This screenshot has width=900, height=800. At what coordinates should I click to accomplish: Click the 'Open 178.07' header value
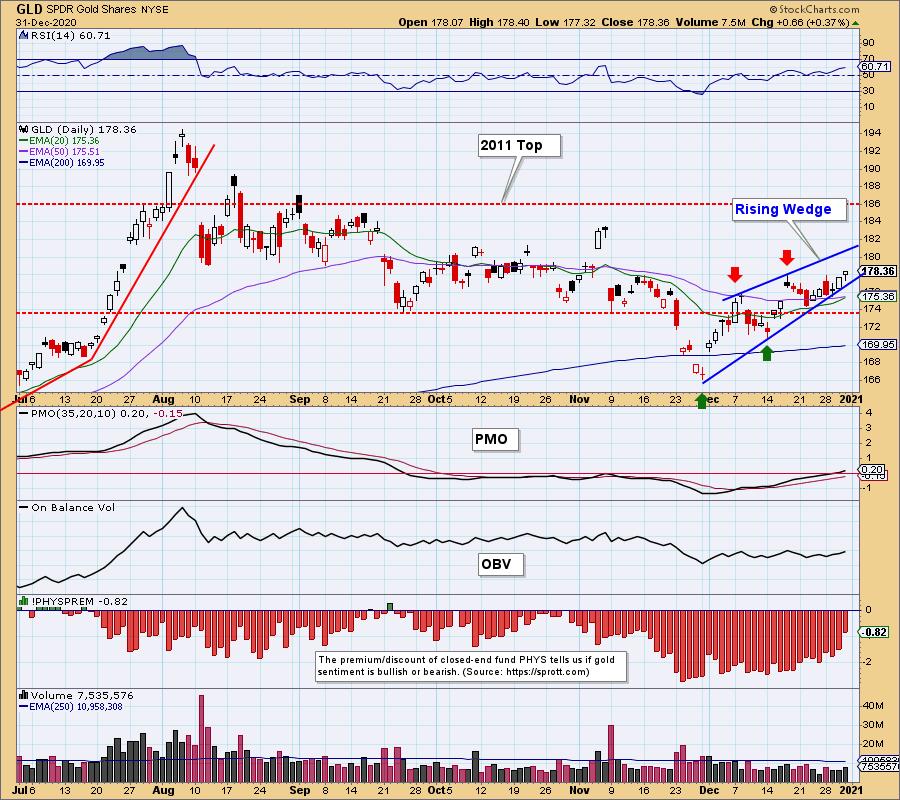coord(430,22)
